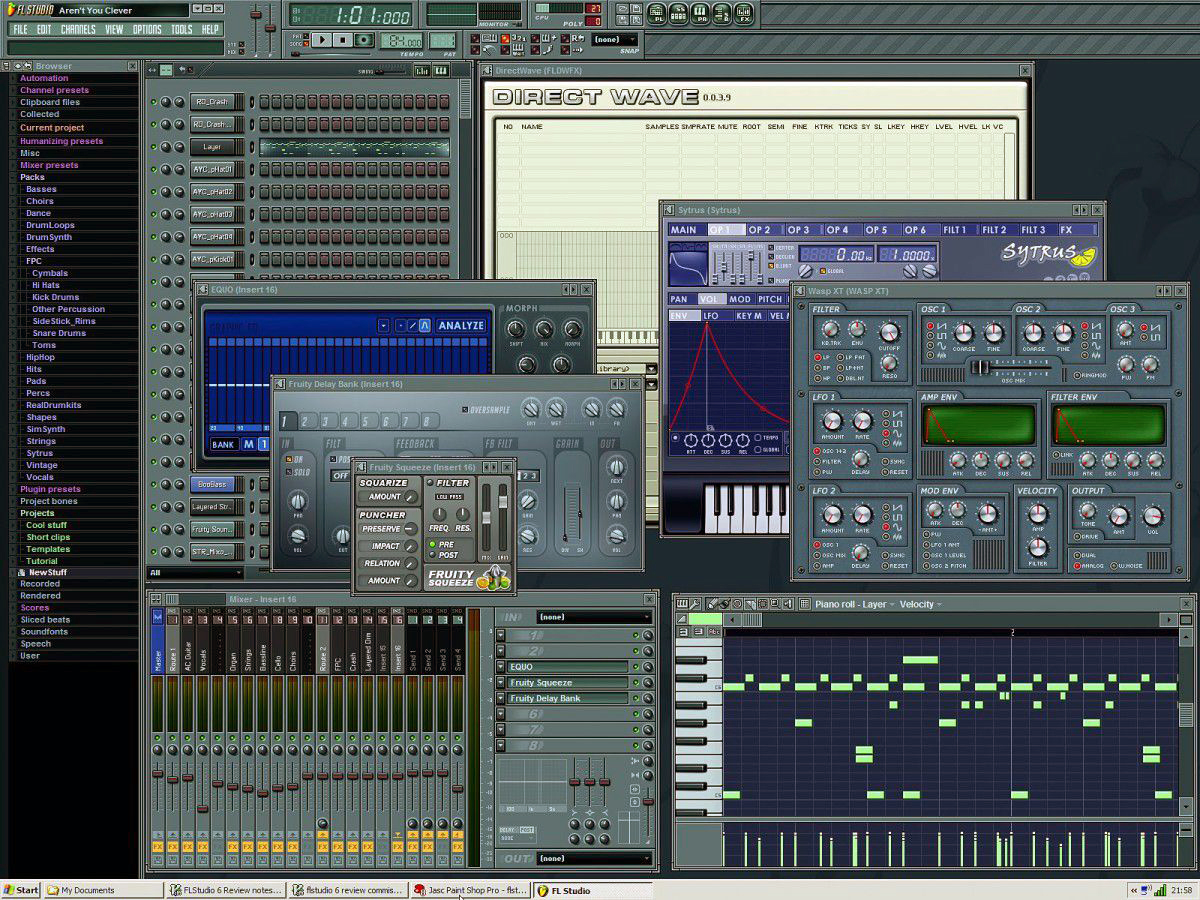Click the Piano roll snap grid icon
1200x900 pixels.
pos(804,604)
